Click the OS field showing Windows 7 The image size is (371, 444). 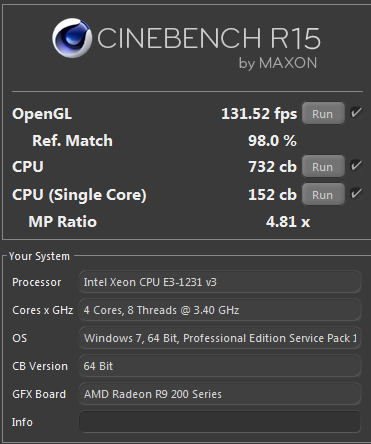pos(220,338)
